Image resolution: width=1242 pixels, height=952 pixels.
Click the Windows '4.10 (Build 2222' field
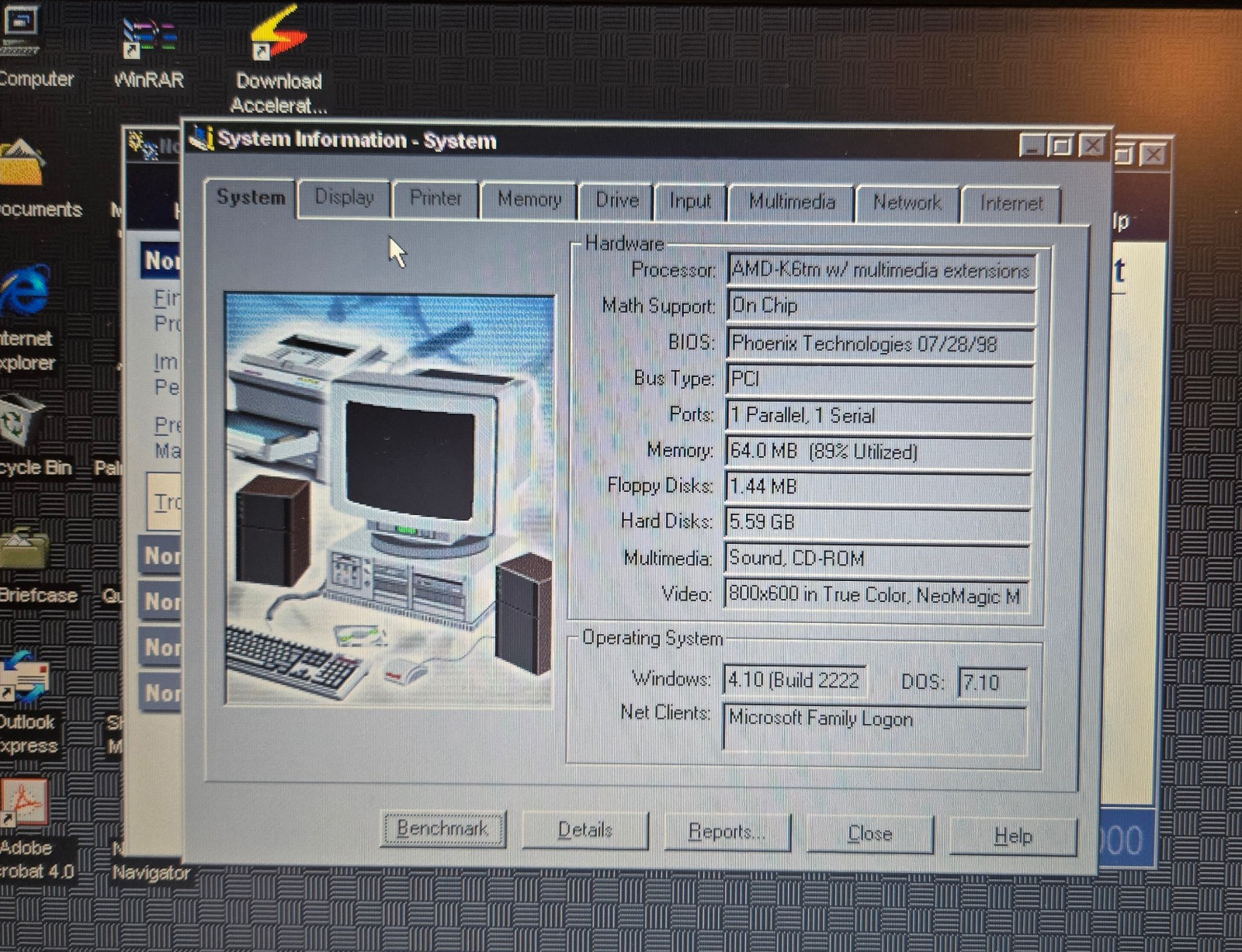[x=793, y=680]
